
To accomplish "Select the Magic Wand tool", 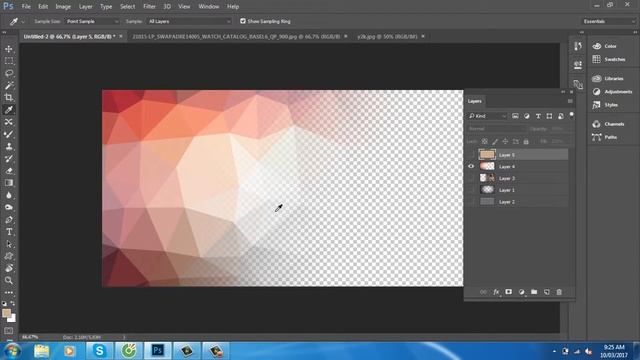I will coord(9,86).
